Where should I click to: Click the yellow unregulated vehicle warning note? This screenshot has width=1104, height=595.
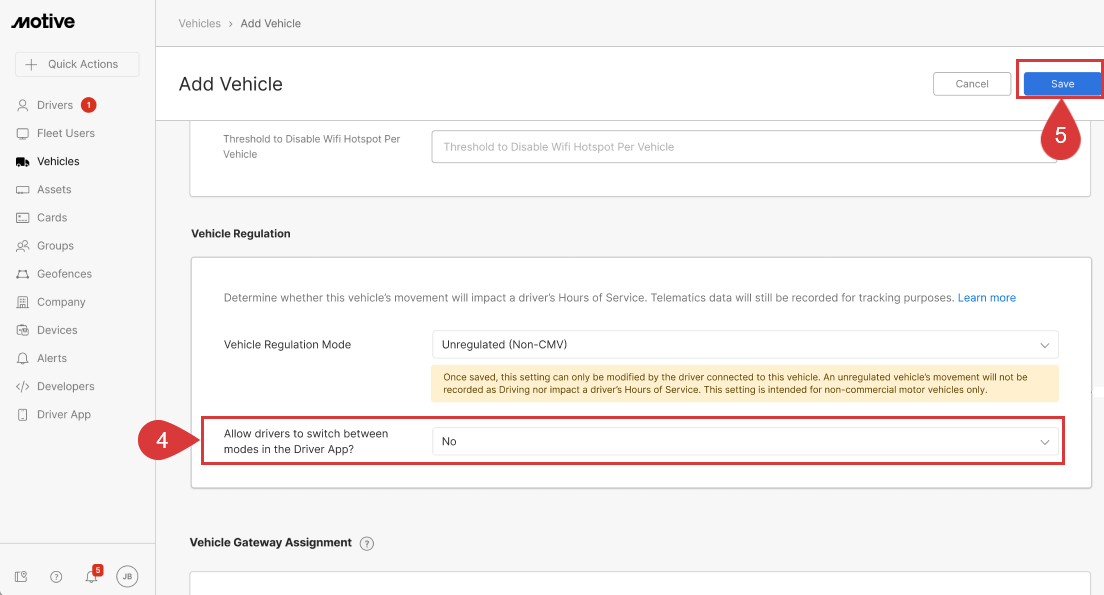[745, 383]
